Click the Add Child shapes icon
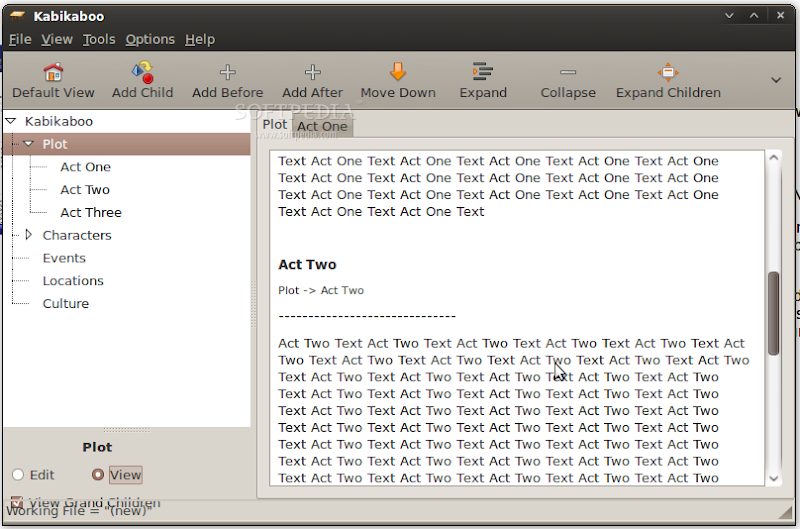The image size is (800, 529). [143, 72]
